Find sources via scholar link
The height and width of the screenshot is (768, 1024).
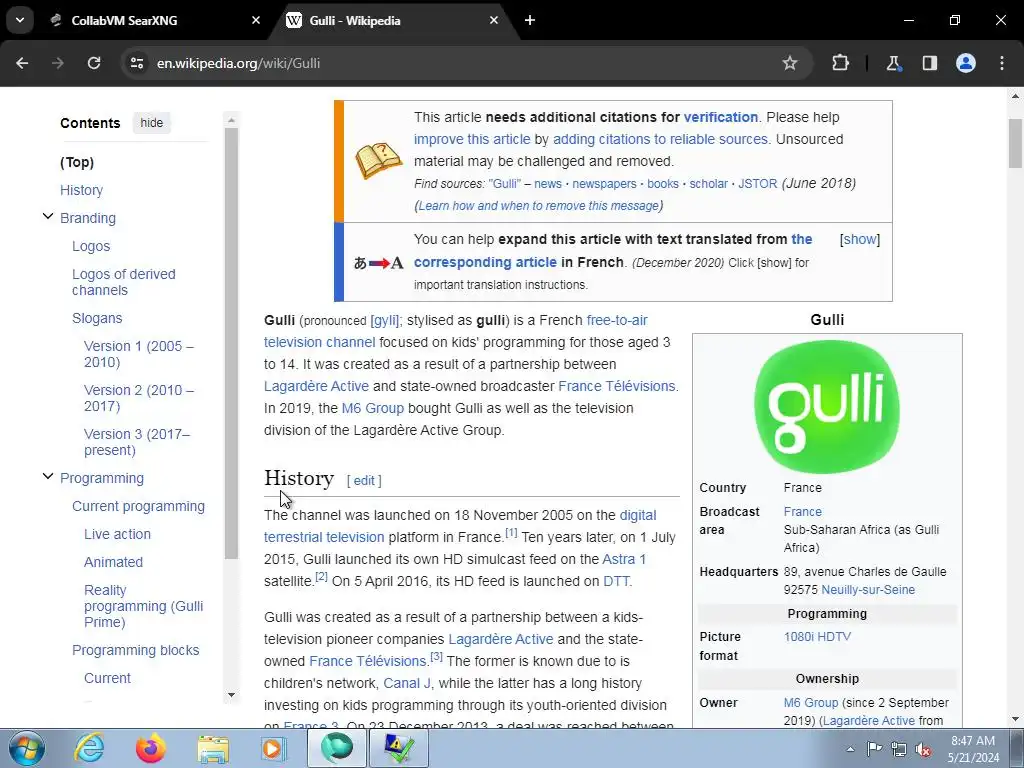709,184
